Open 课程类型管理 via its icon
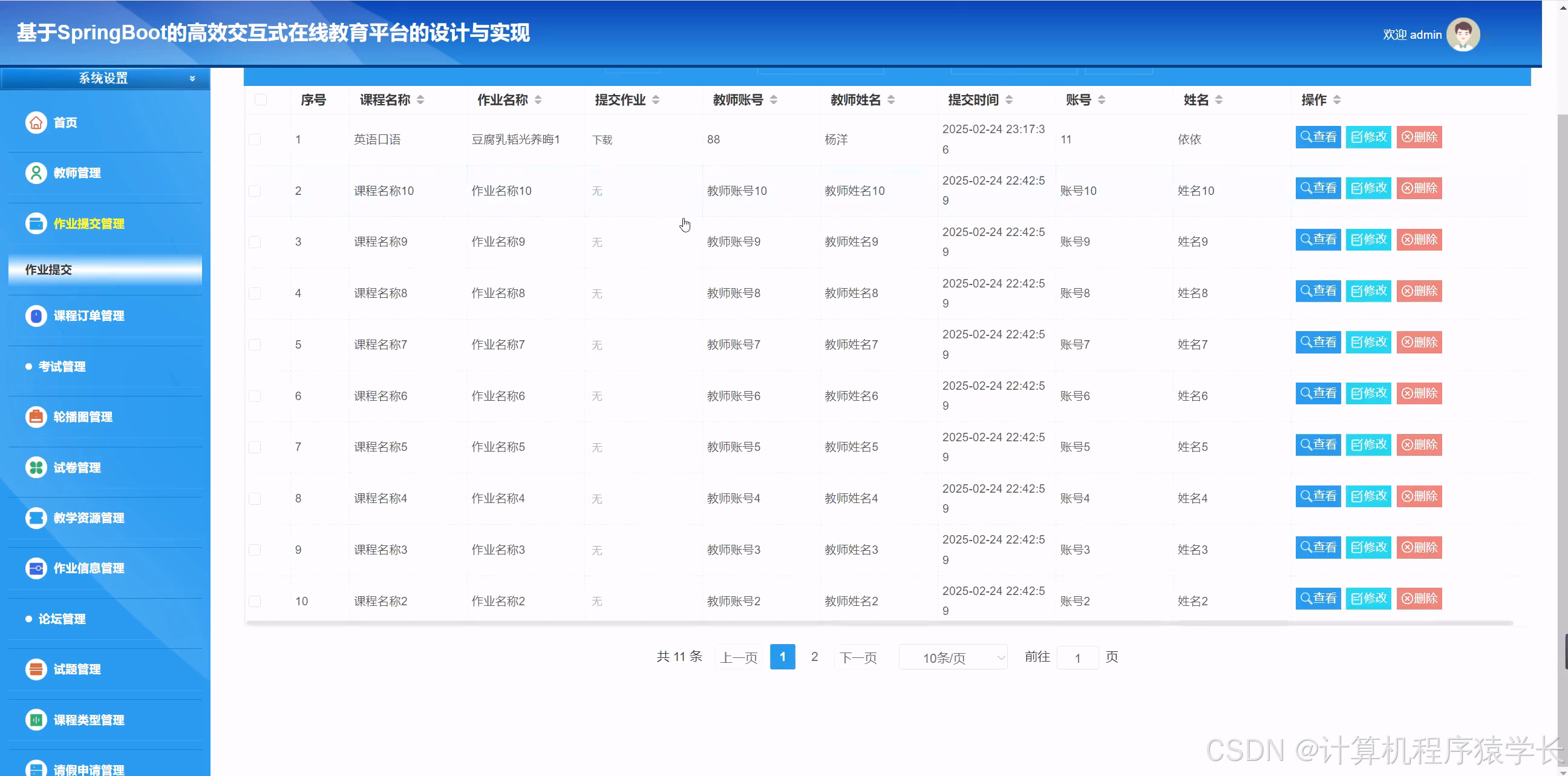This screenshot has width=1568, height=776. click(x=36, y=719)
